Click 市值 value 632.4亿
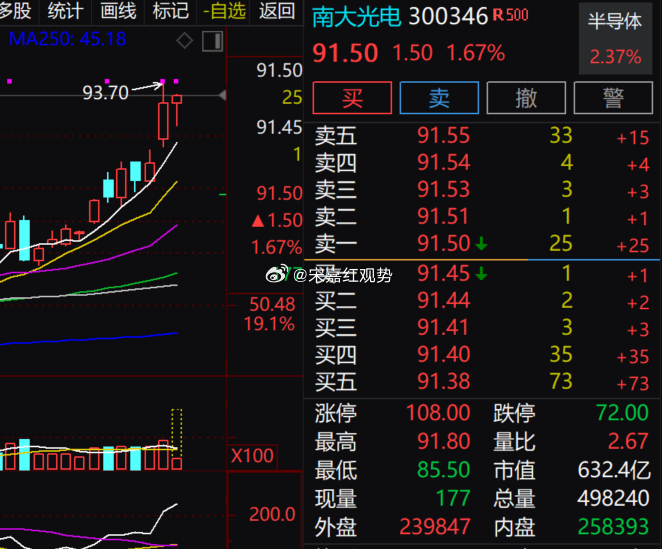Screen dimensions: 662x549 614,470
